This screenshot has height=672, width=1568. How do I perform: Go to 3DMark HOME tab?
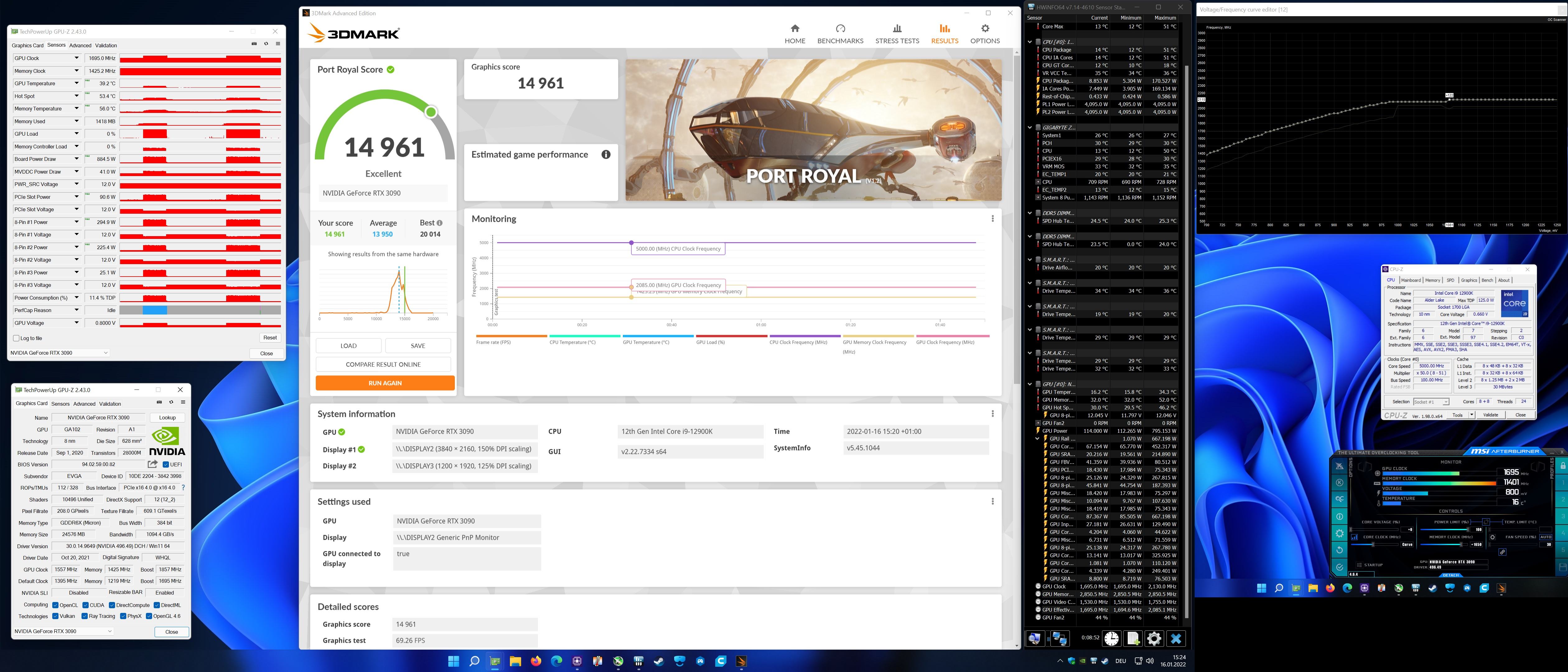tap(795, 34)
